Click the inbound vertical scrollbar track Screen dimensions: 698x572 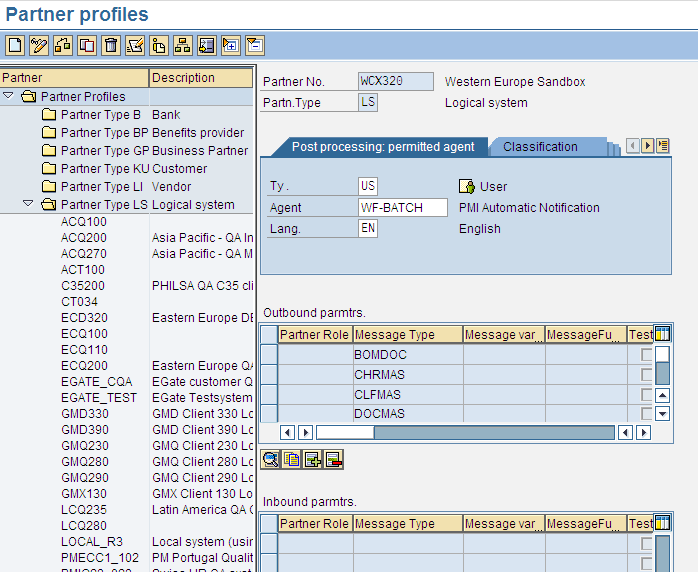663,554
